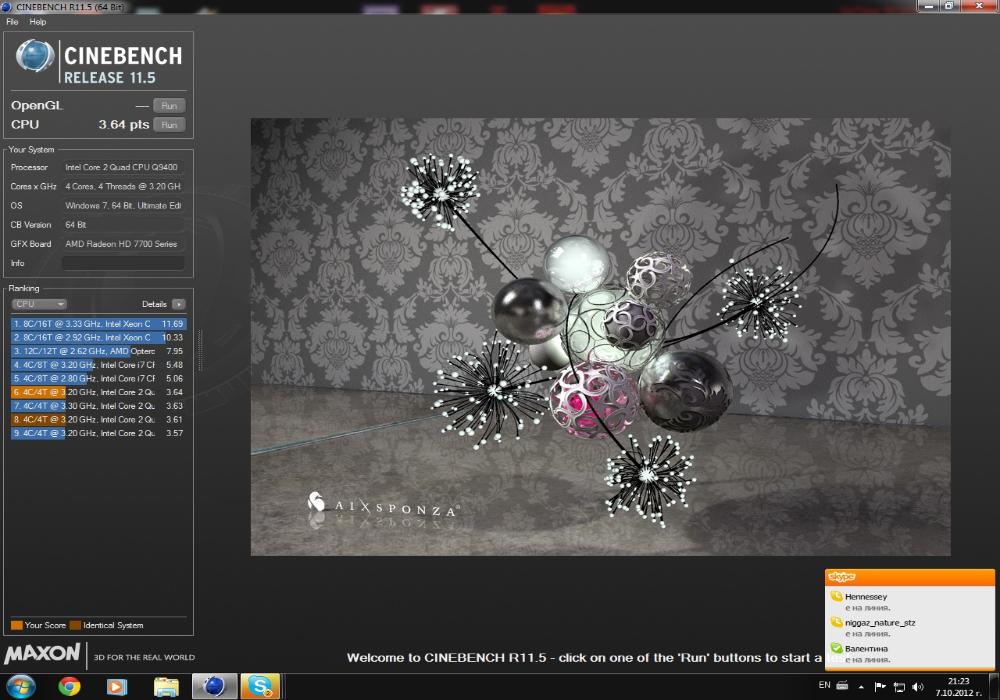The image size is (1000, 700).
Task: Grab the left panel splitter handle
Action: [x=200, y=350]
